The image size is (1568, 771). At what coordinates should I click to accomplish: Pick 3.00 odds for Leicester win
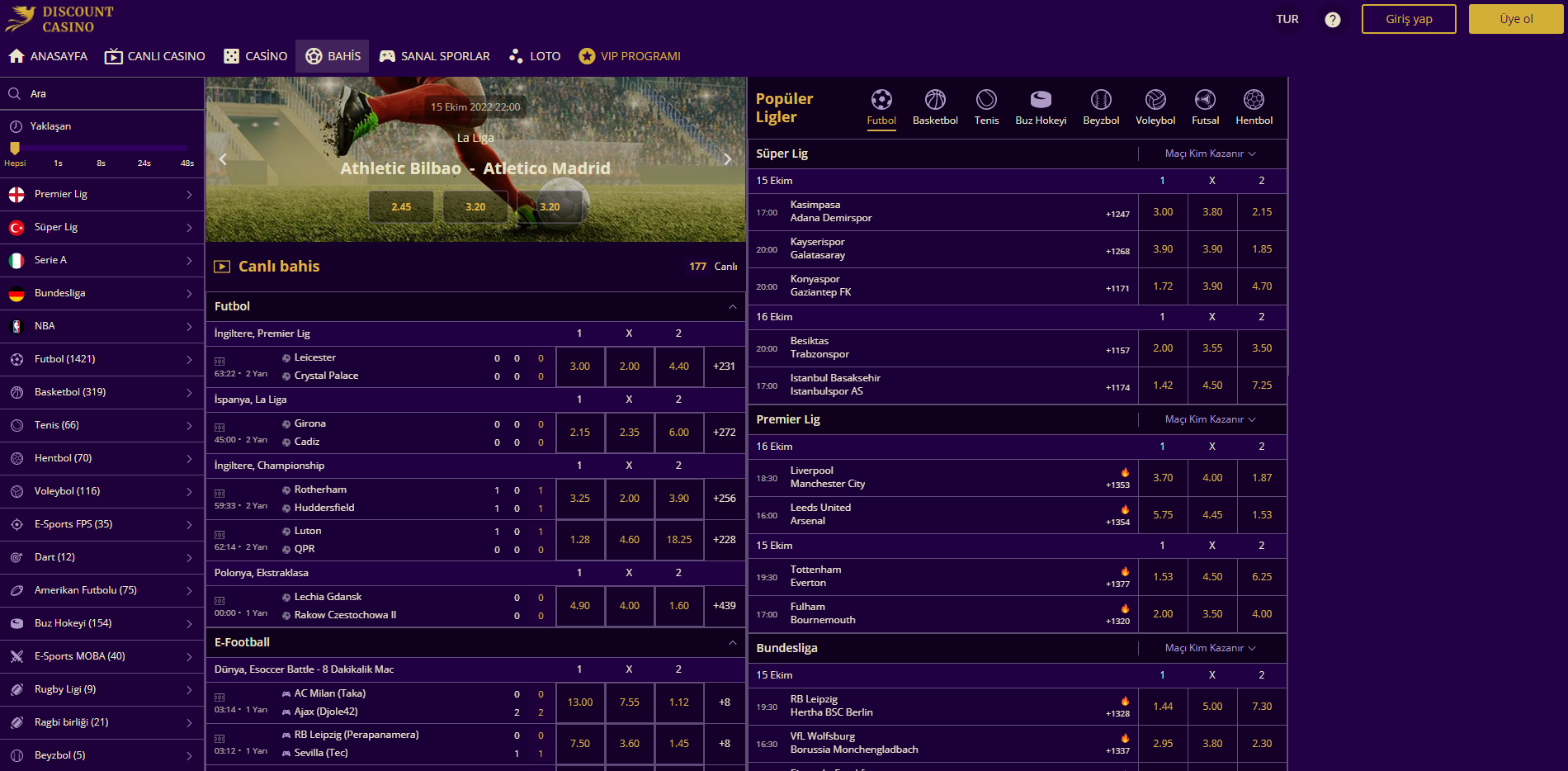click(580, 367)
